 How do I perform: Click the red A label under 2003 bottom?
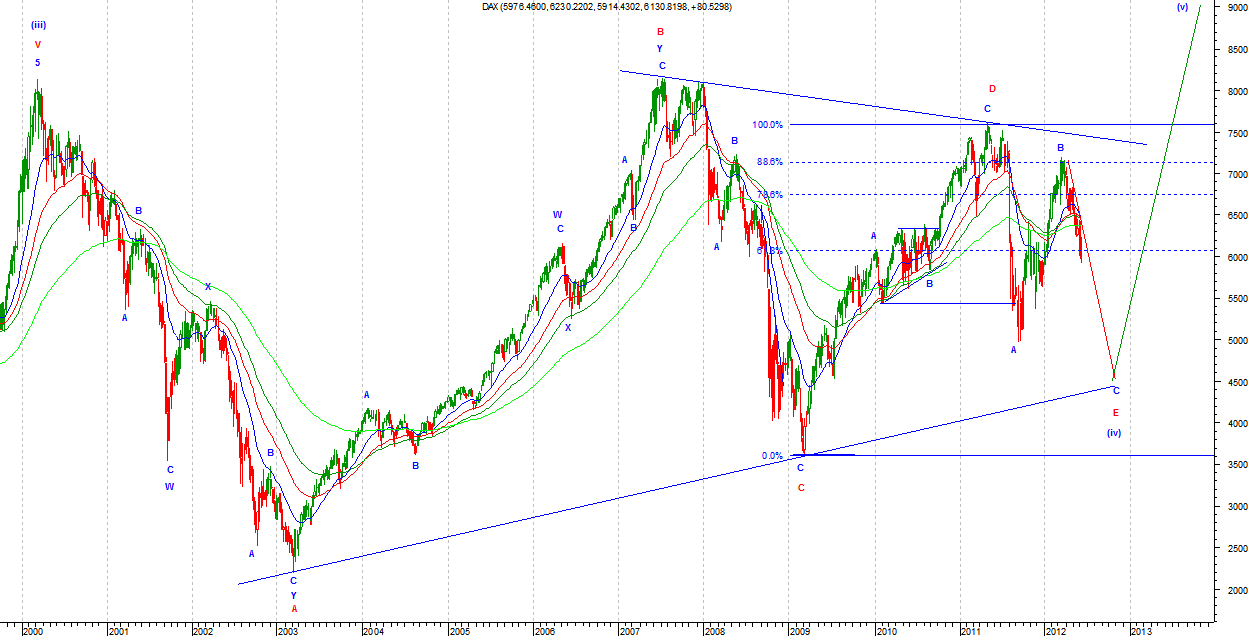coord(294,608)
